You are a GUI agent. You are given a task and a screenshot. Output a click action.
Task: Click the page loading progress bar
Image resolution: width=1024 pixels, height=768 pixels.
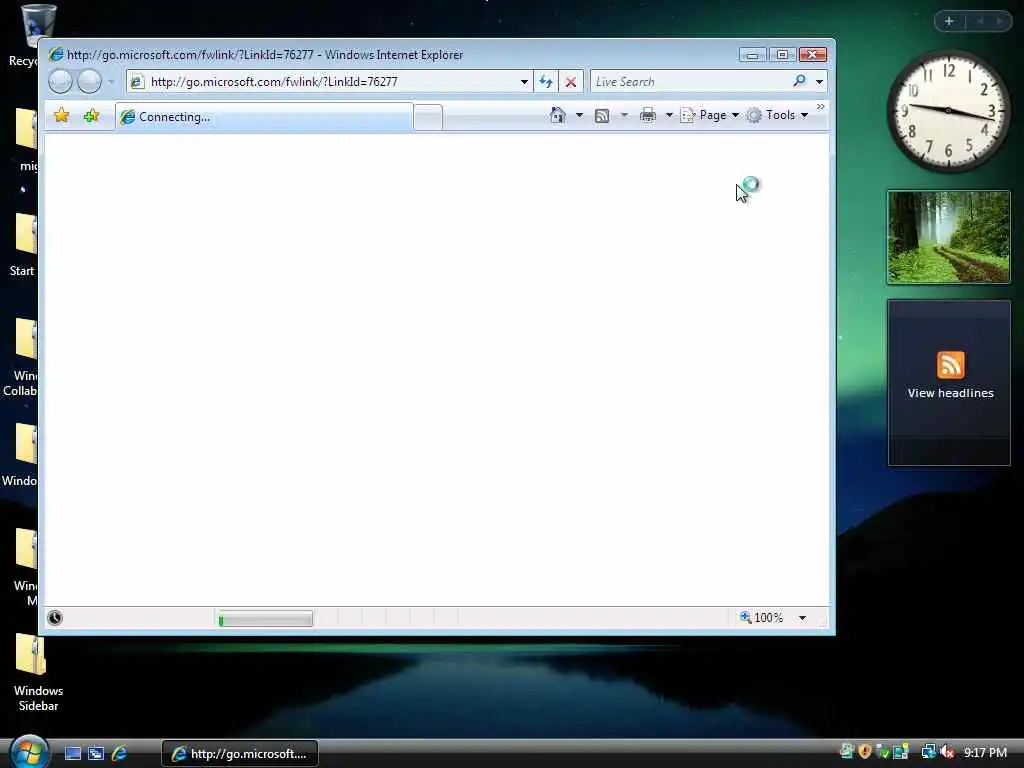(x=265, y=618)
